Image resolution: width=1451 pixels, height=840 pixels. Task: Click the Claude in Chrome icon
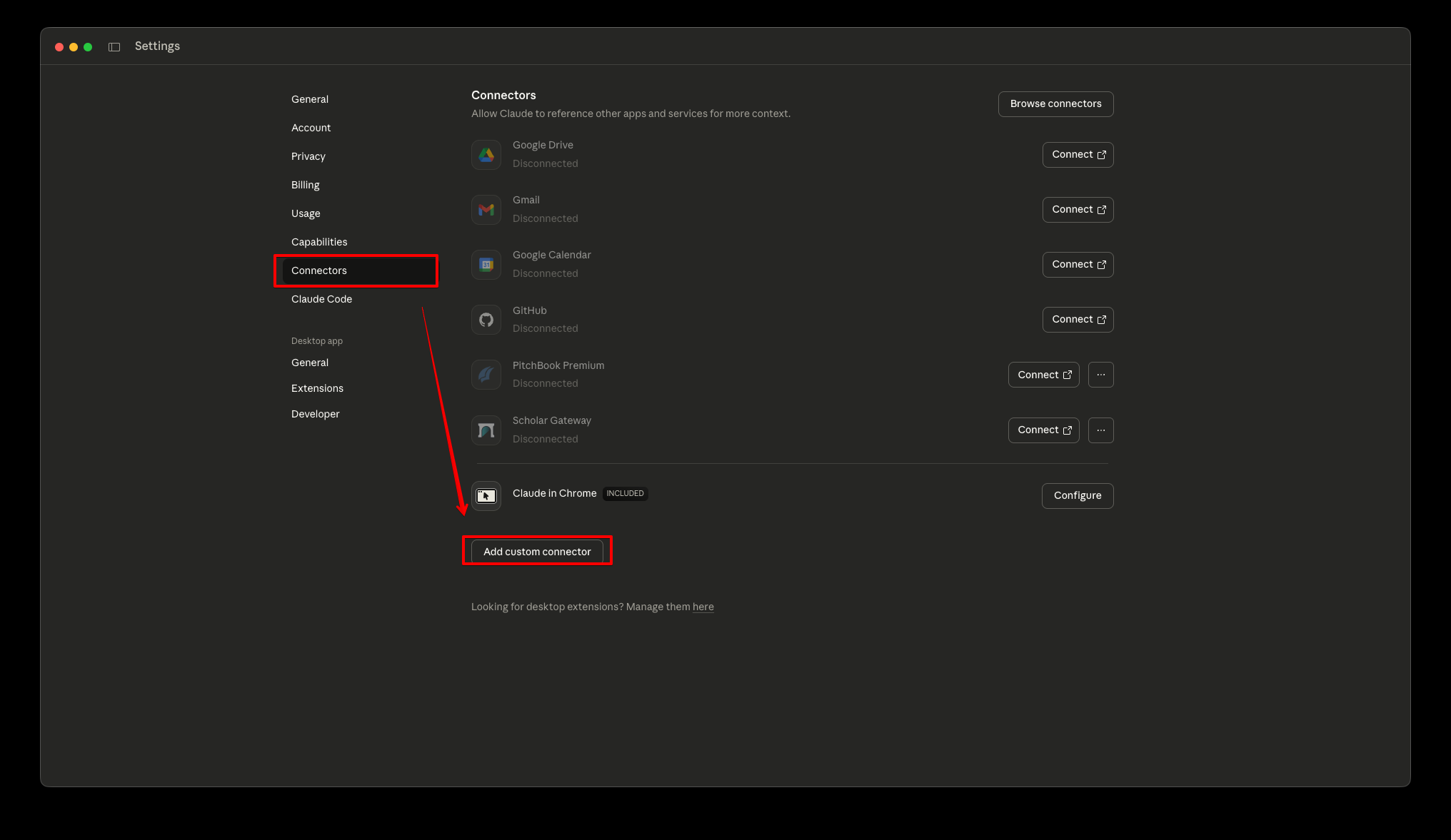tap(486, 496)
